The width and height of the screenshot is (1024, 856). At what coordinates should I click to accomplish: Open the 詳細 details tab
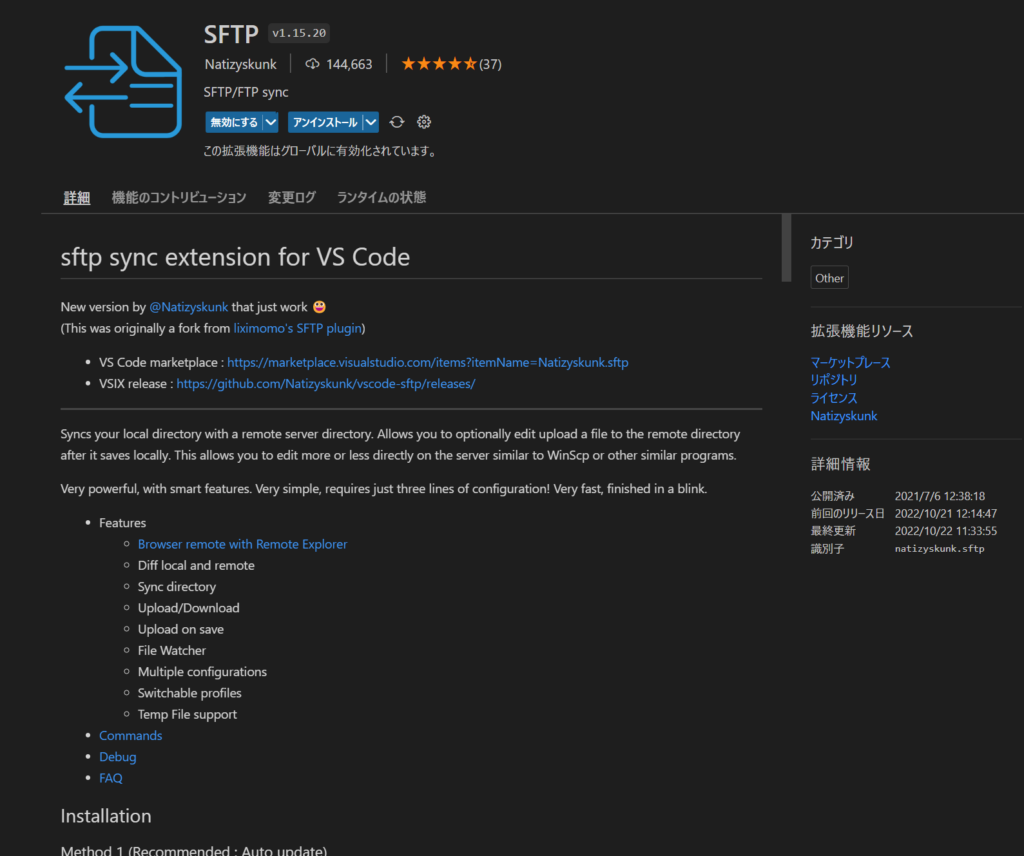77,197
